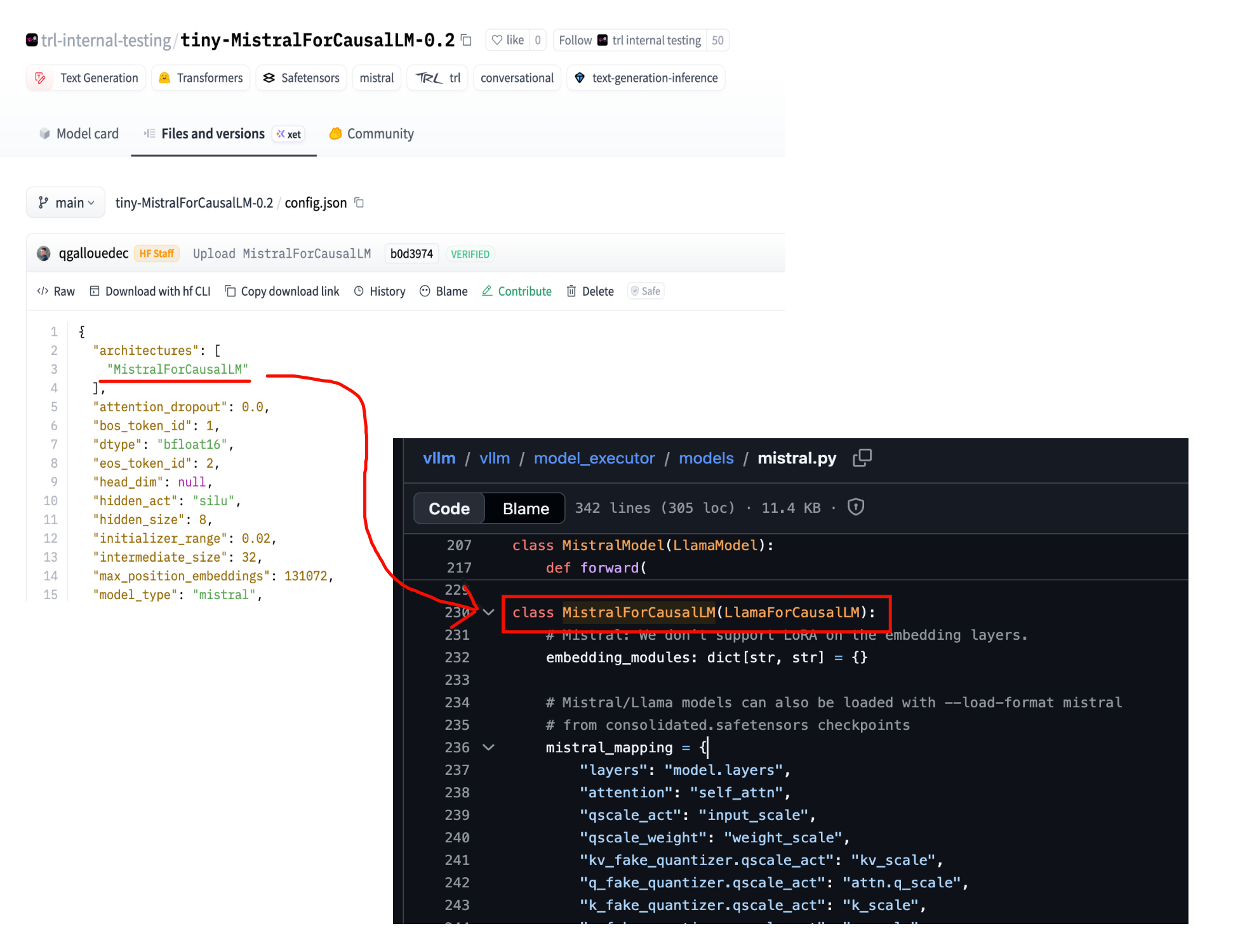
Task: Open models breadcrumb folder
Action: coord(706,458)
